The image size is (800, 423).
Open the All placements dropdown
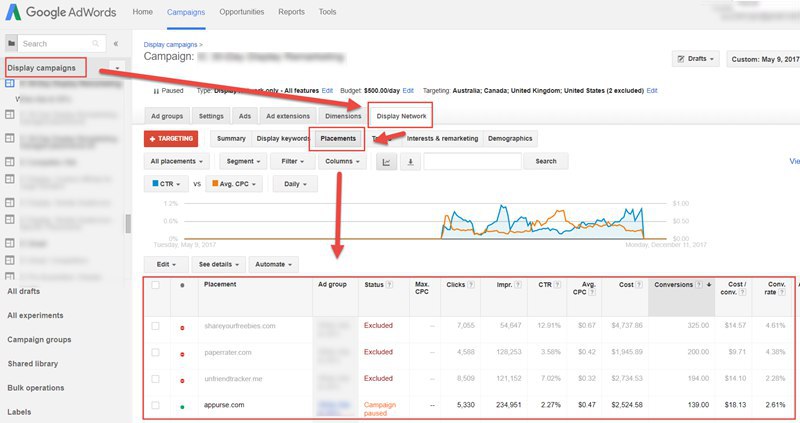(x=177, y=162)
